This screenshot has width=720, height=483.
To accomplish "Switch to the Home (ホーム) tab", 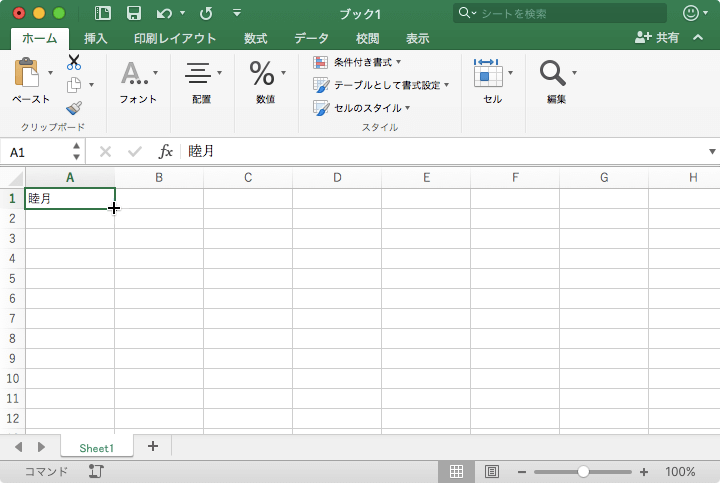I will click(39, 38).
